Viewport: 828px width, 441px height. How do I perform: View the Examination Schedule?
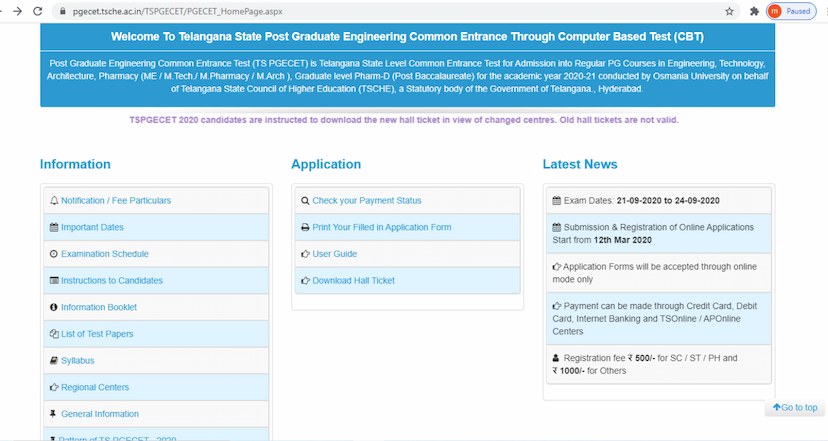click(104, 254)
